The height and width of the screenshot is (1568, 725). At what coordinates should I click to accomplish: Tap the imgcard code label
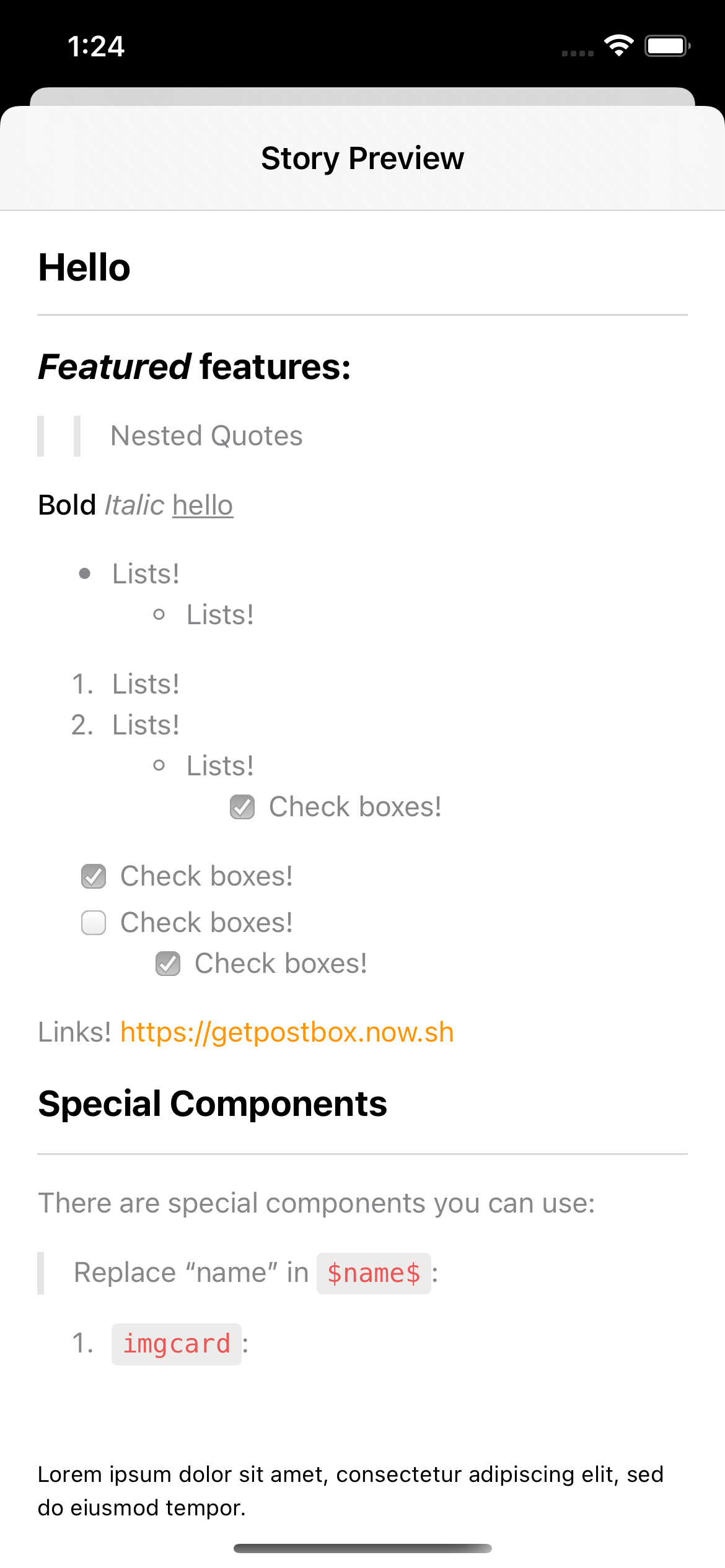[x=177, y=1344]
